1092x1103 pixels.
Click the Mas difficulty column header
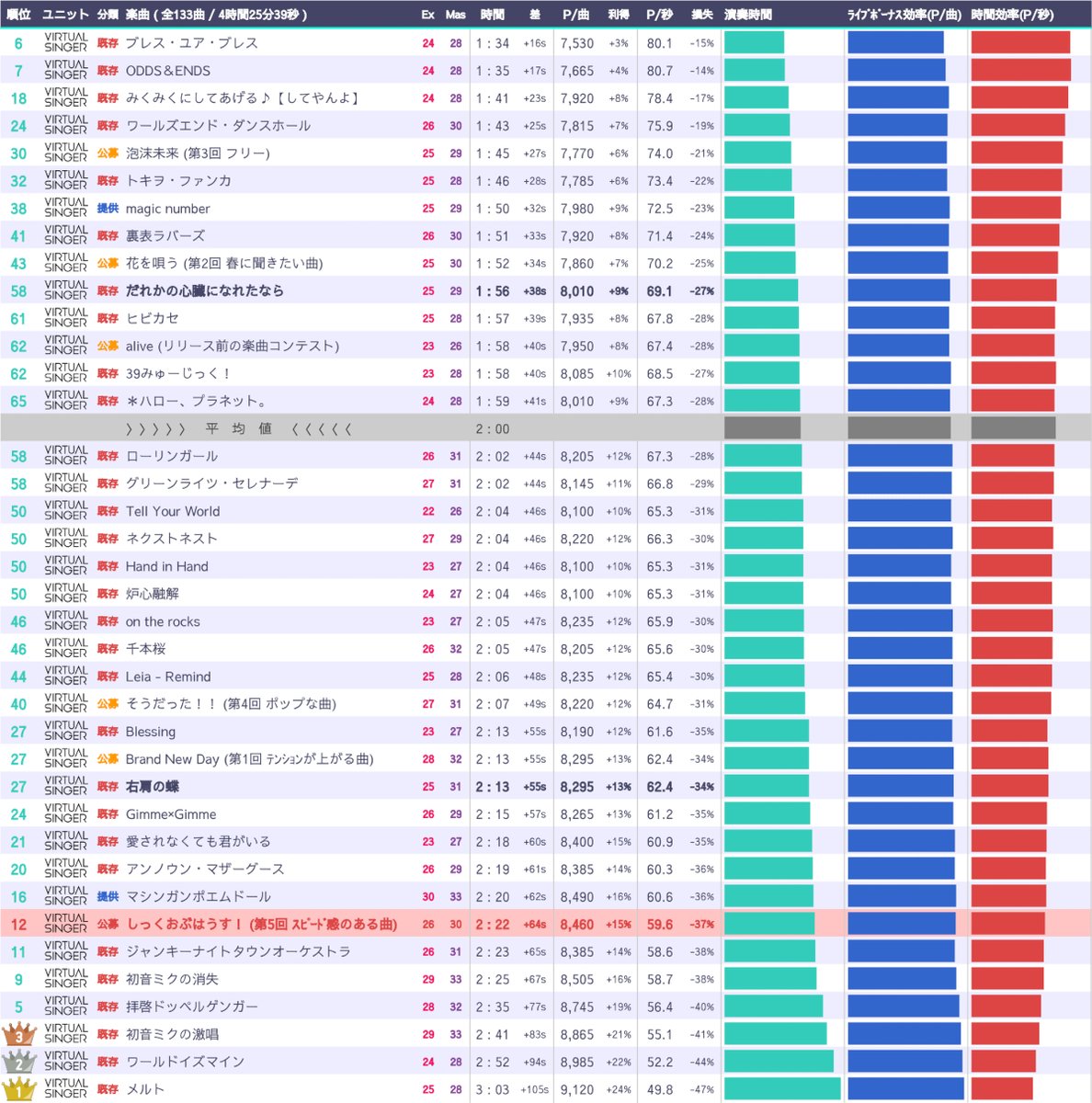point(456,15)
